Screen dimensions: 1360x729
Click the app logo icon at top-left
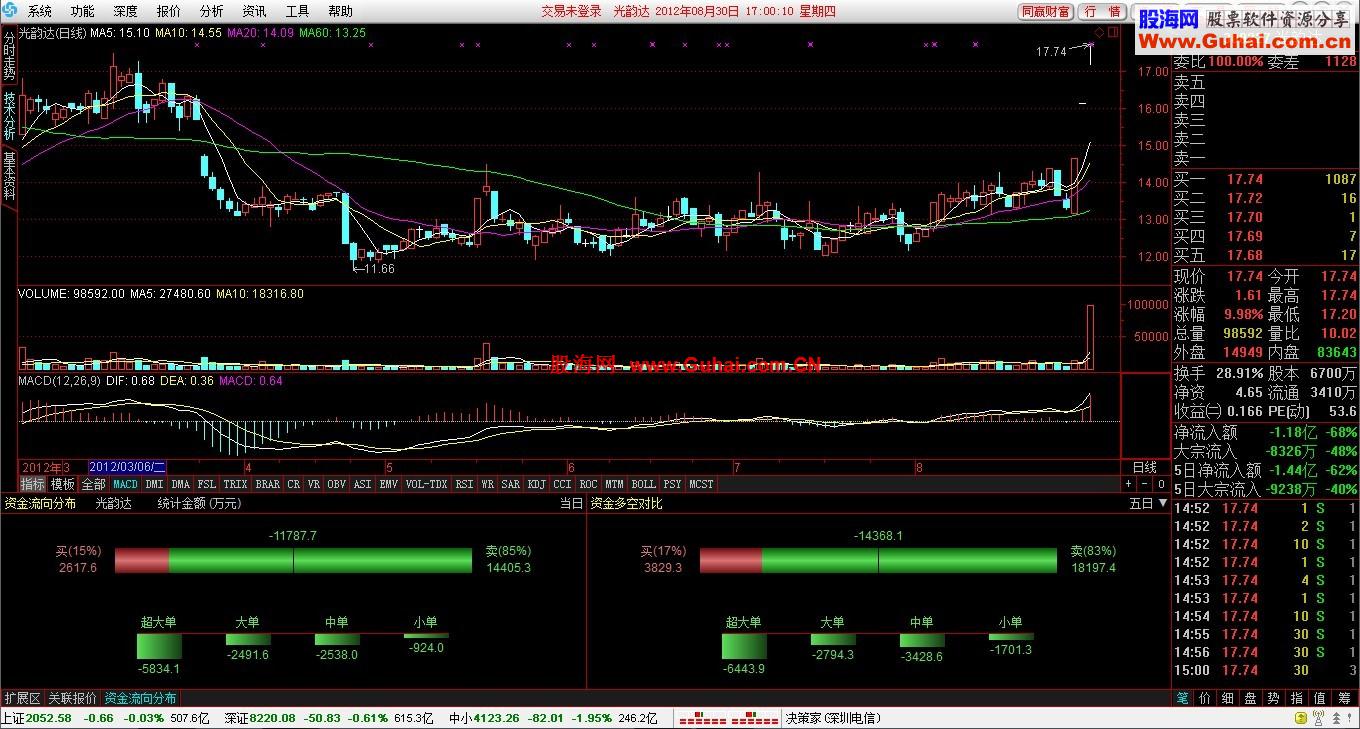click(x=12, y=11)
